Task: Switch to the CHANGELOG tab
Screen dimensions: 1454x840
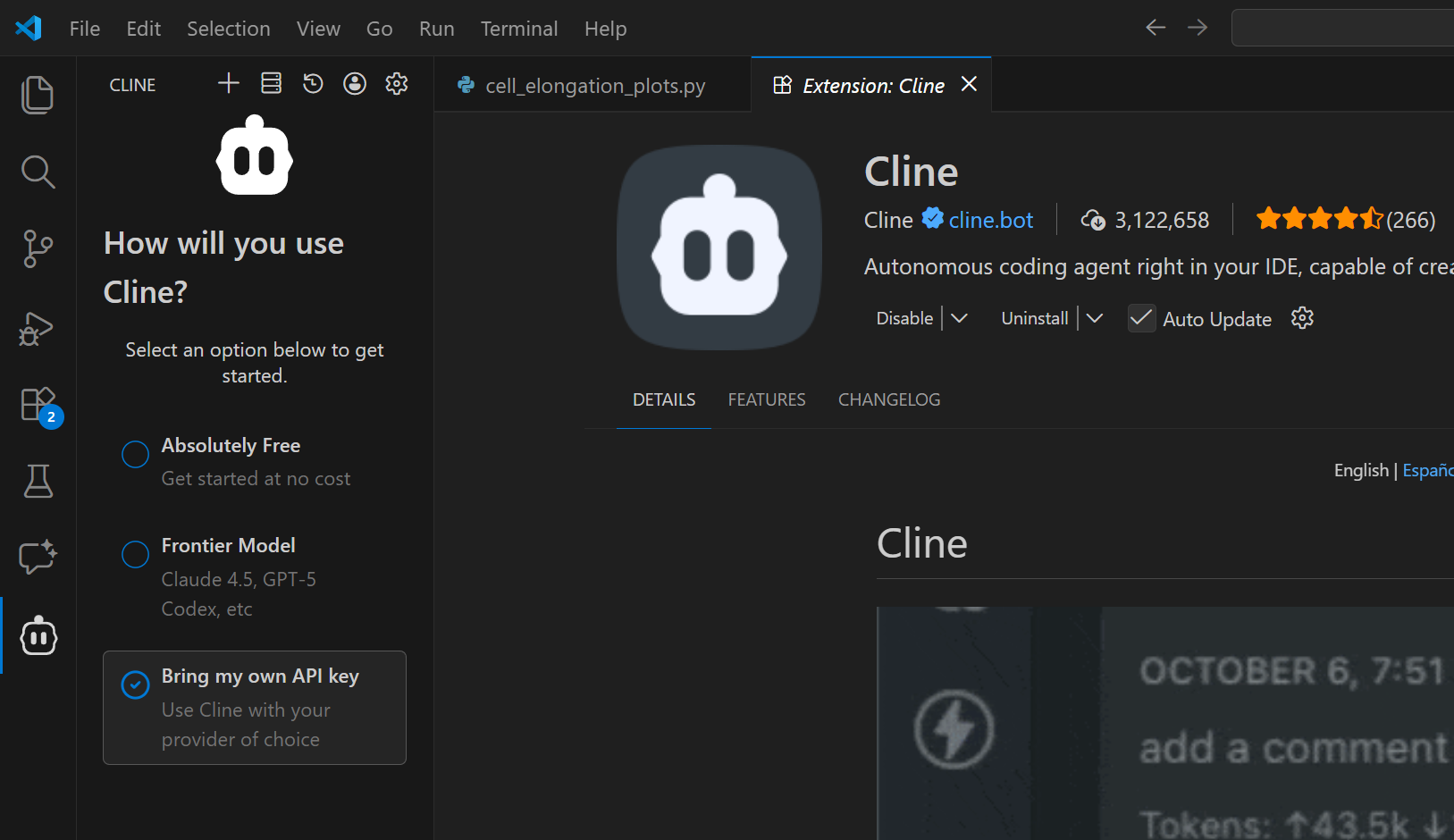Action: [888, 400]
